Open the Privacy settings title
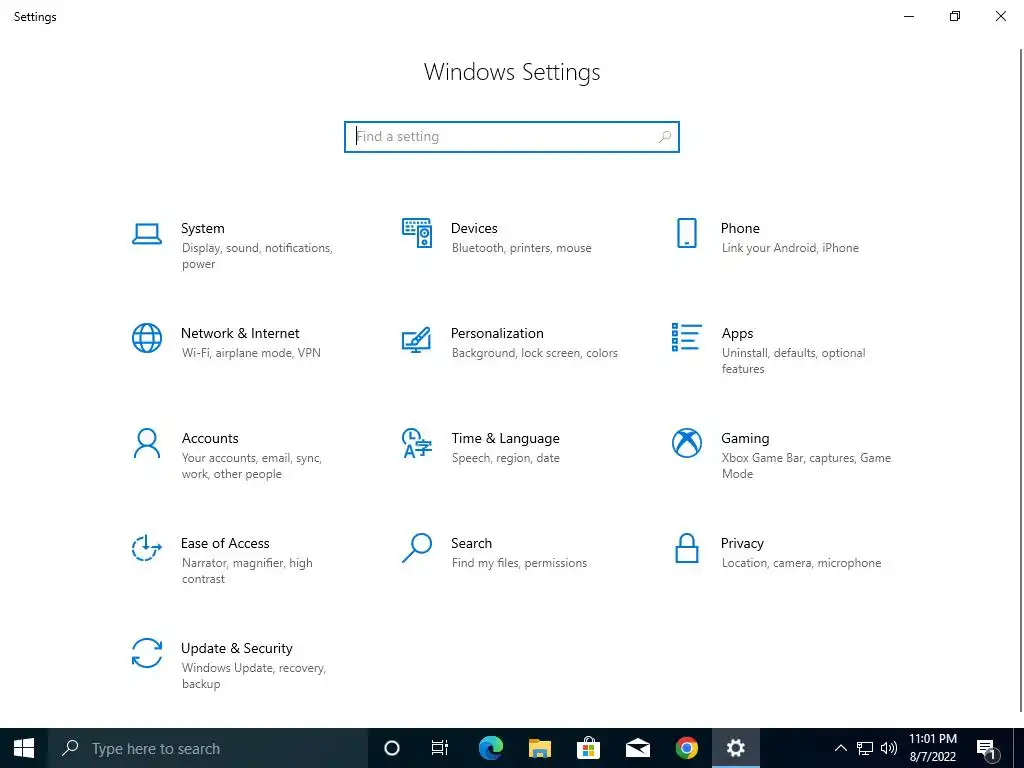 (x=742, y=544)
